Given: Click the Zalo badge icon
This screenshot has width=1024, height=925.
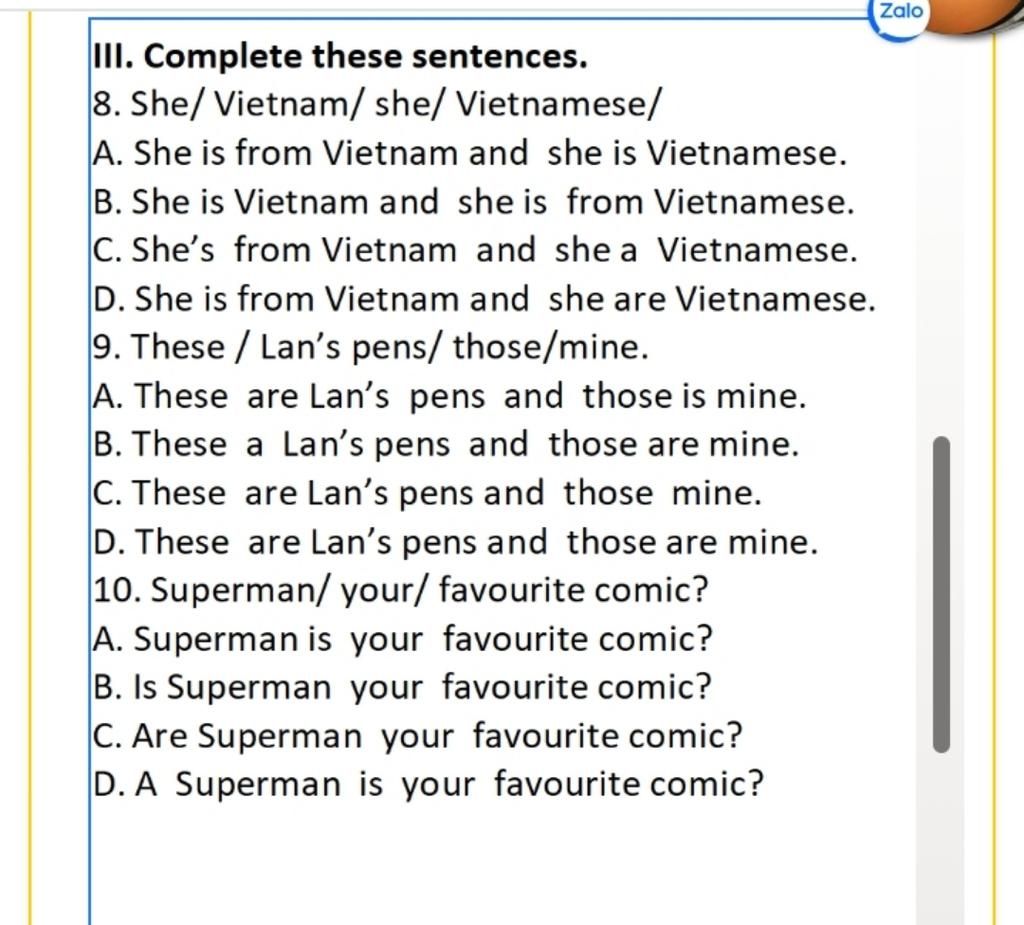Looking at the screenshot, I should click(x=901, y=13).
